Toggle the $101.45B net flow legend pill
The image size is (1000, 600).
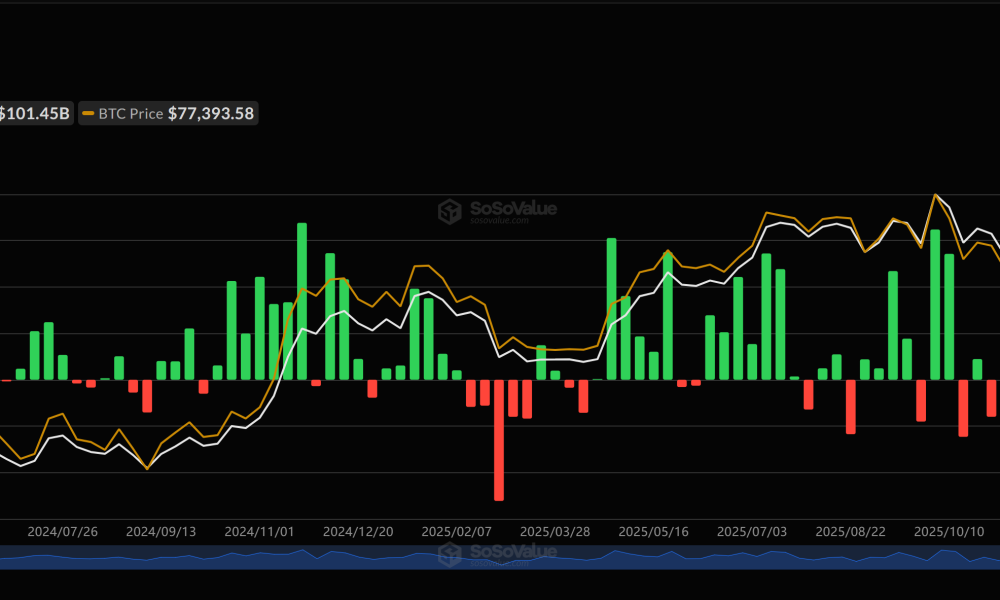35,113
